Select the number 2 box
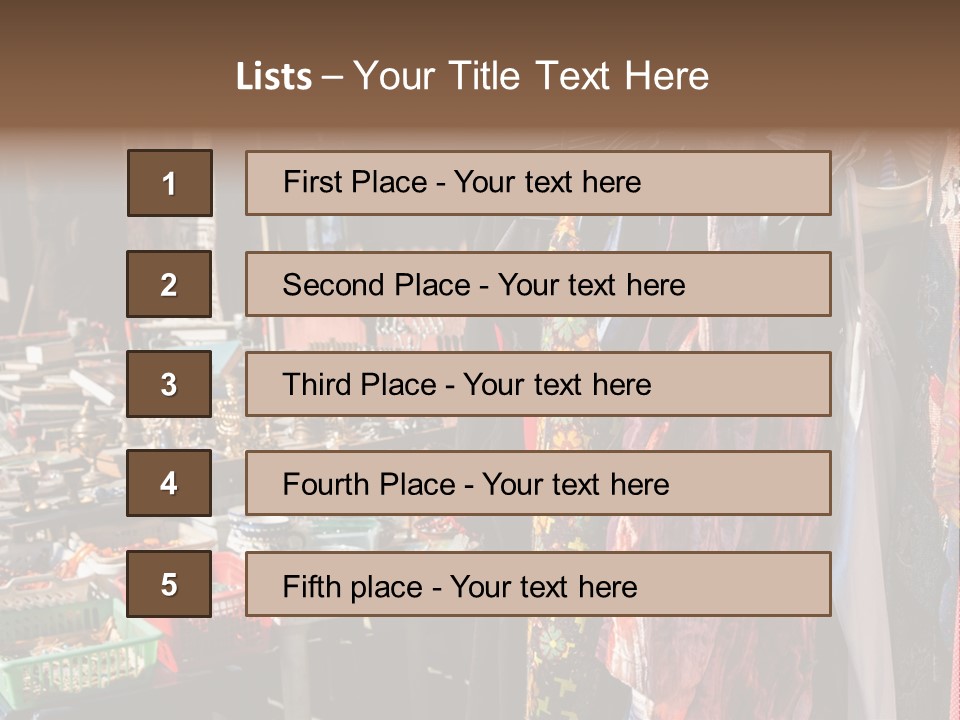This screenshot has width=960, height=720. (169, 284)
